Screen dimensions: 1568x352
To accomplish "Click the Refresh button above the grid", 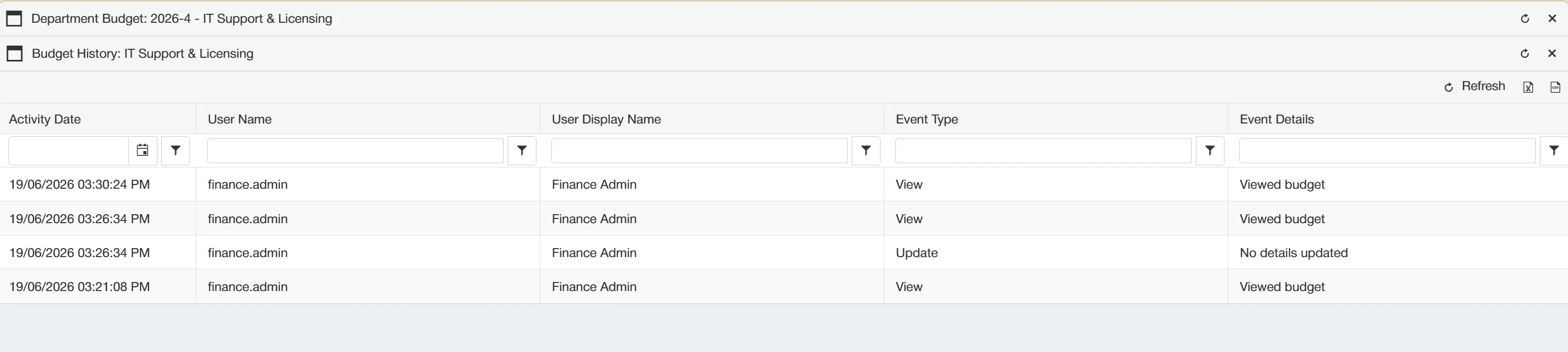I will pyautogui.click(x=1474, y=86).
